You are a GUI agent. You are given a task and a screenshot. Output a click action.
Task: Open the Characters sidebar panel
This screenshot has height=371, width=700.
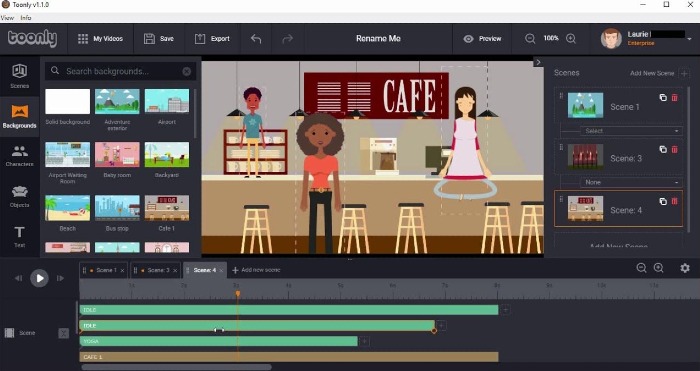click(x=20, y=156)
